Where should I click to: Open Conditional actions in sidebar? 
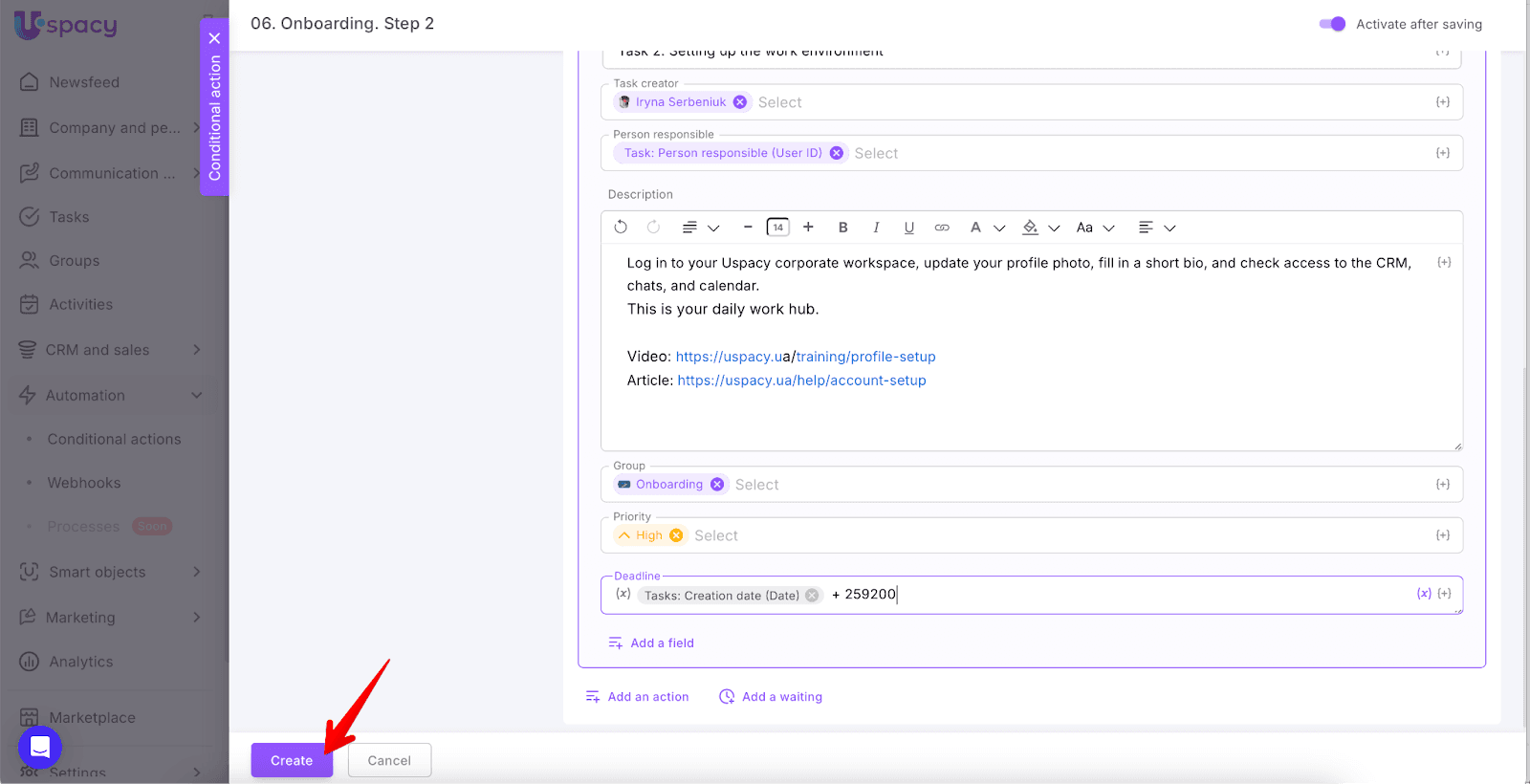114,439
